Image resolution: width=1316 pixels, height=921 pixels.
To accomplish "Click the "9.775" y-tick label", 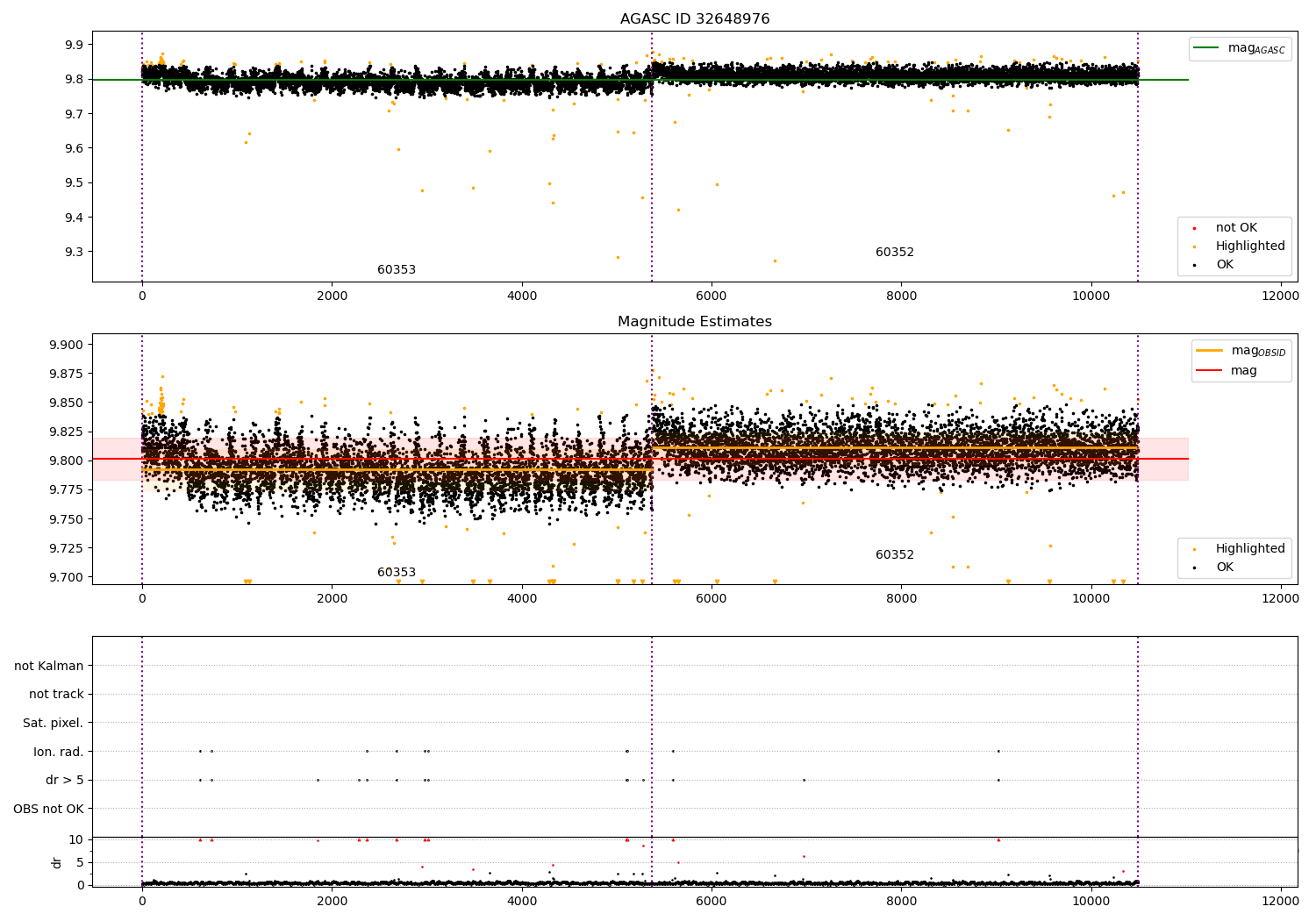I will (67, 489).
